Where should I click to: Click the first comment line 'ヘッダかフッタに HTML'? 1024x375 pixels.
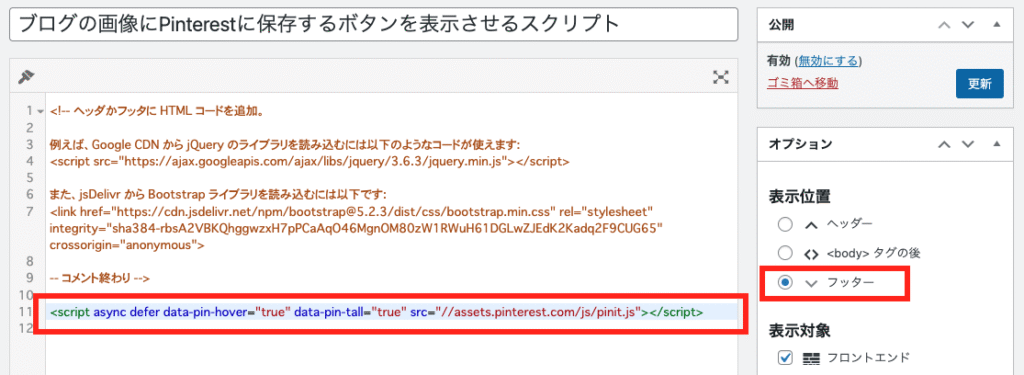157,111
